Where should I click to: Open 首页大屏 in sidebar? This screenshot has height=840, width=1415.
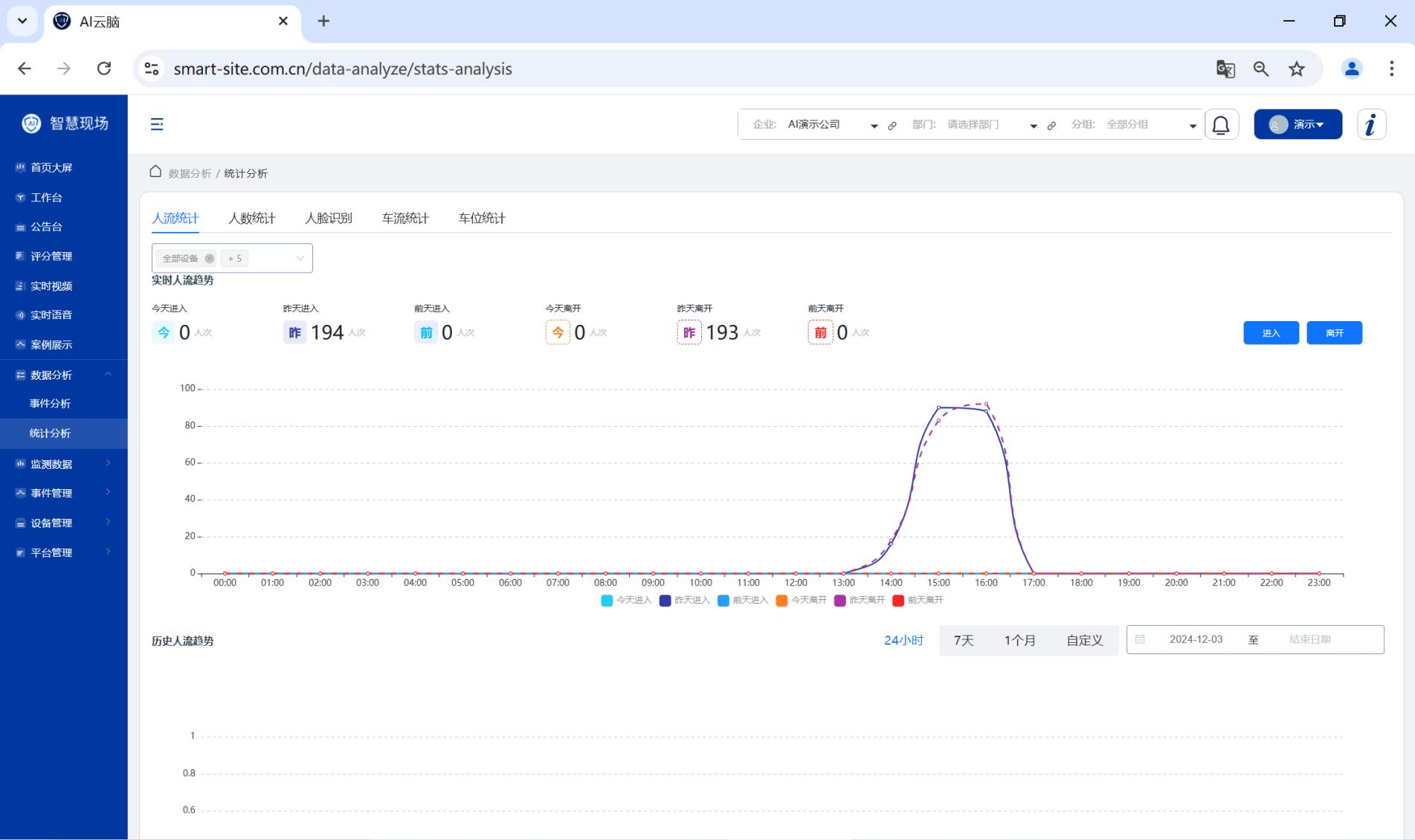(x=64, y=167)
